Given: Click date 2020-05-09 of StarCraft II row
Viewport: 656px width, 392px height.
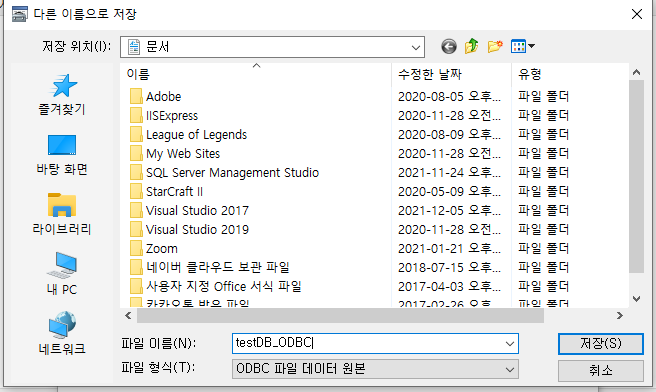Looking at the screenshot, I should (449, 192).
